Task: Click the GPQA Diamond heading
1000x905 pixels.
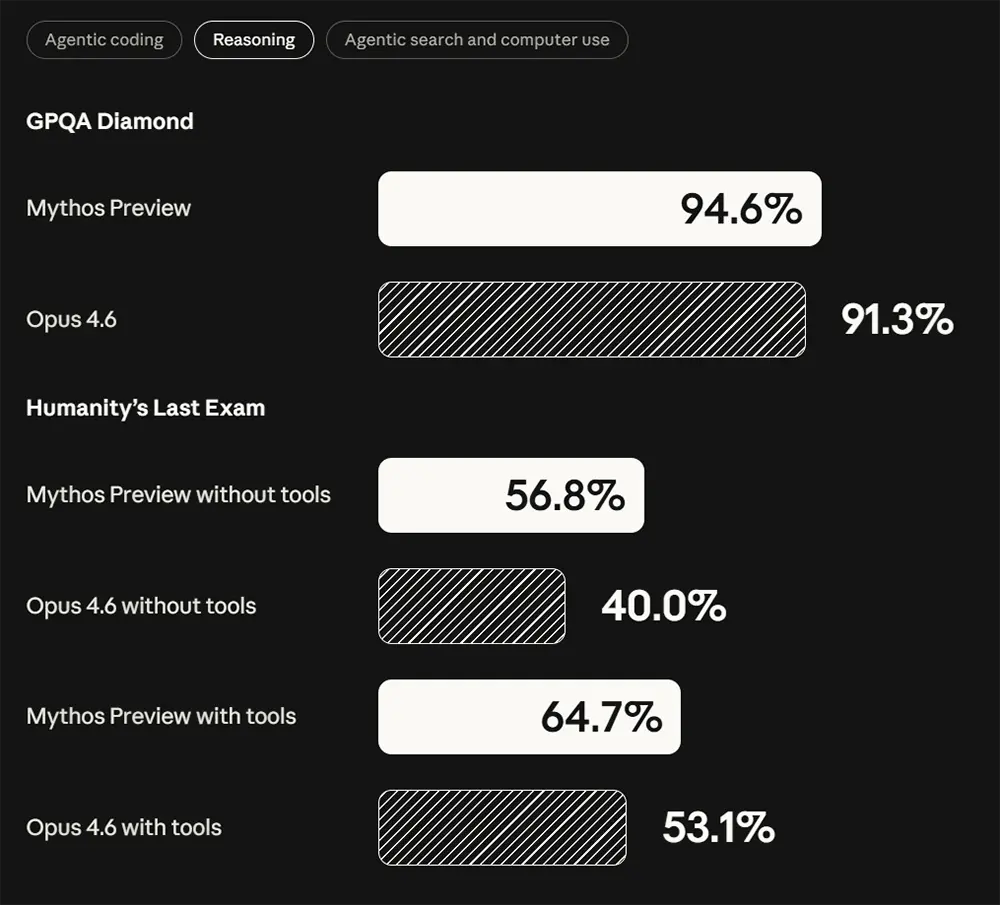Action: [110, 121]
